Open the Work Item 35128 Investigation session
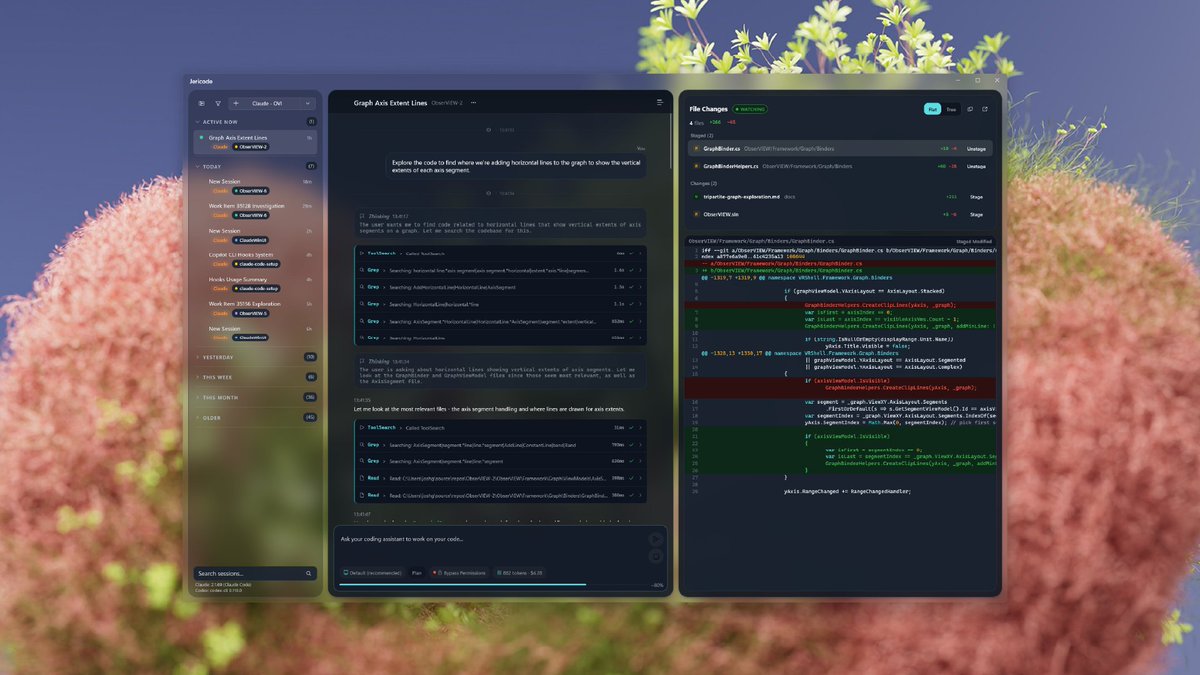Image resolution: width=1200 pixels, height=675 pixels. coord(255,210)
